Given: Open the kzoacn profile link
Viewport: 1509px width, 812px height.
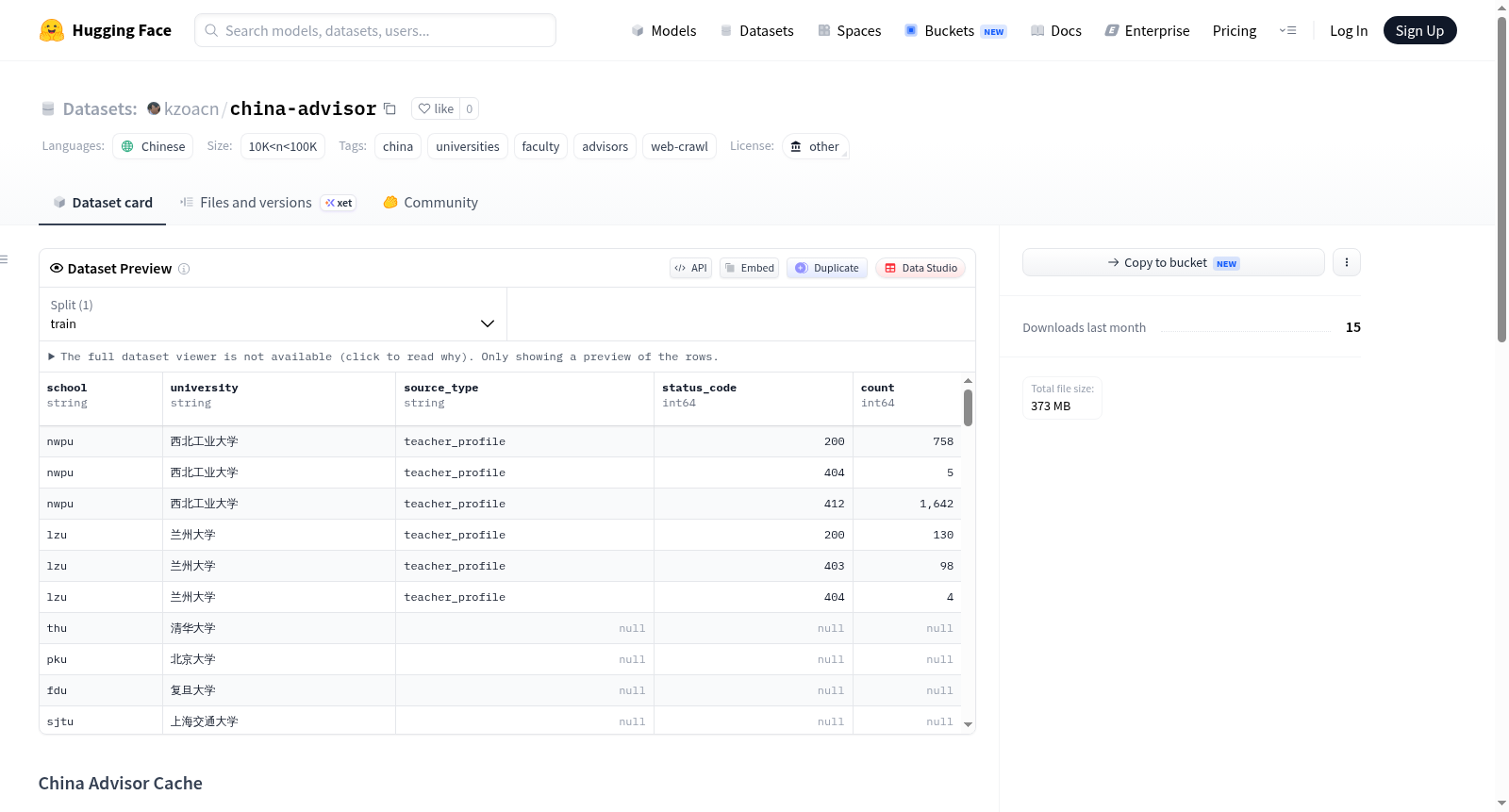Looking at the screenshot, I should (x=191, y=108).
